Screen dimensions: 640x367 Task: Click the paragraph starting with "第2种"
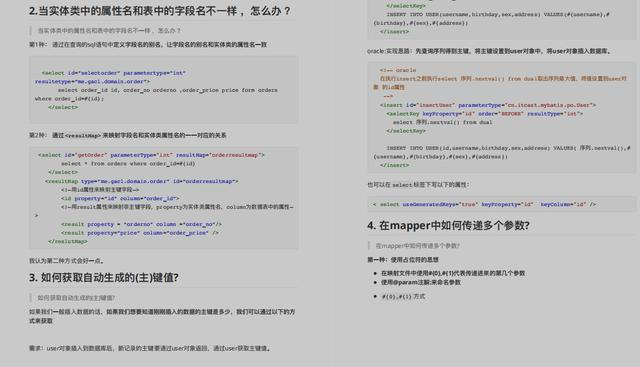pyautogui.click(x=127, y=135)
